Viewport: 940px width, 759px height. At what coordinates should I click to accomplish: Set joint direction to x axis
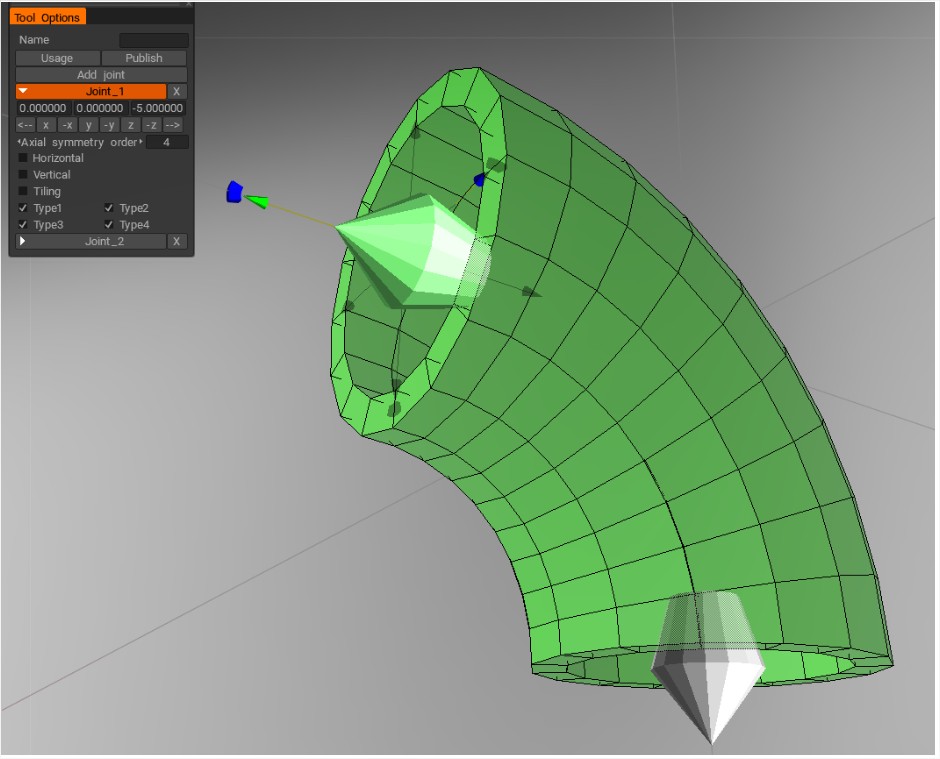pos(46,125)
